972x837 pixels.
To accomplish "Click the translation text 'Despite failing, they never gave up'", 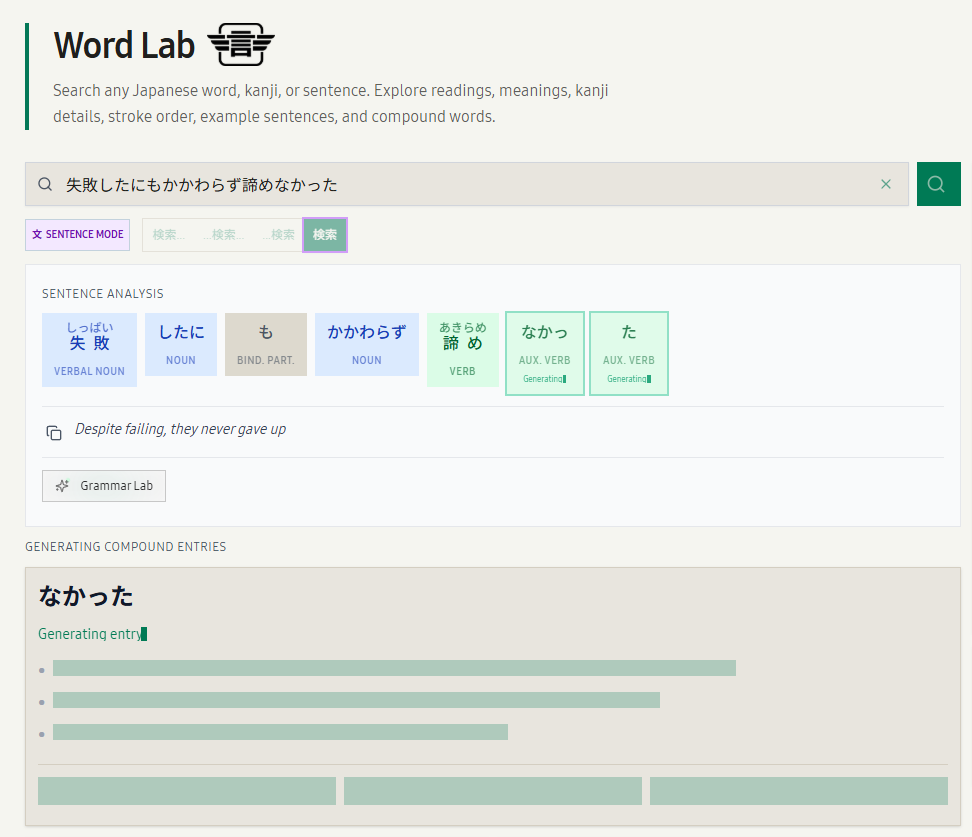I will click(180, 429).
